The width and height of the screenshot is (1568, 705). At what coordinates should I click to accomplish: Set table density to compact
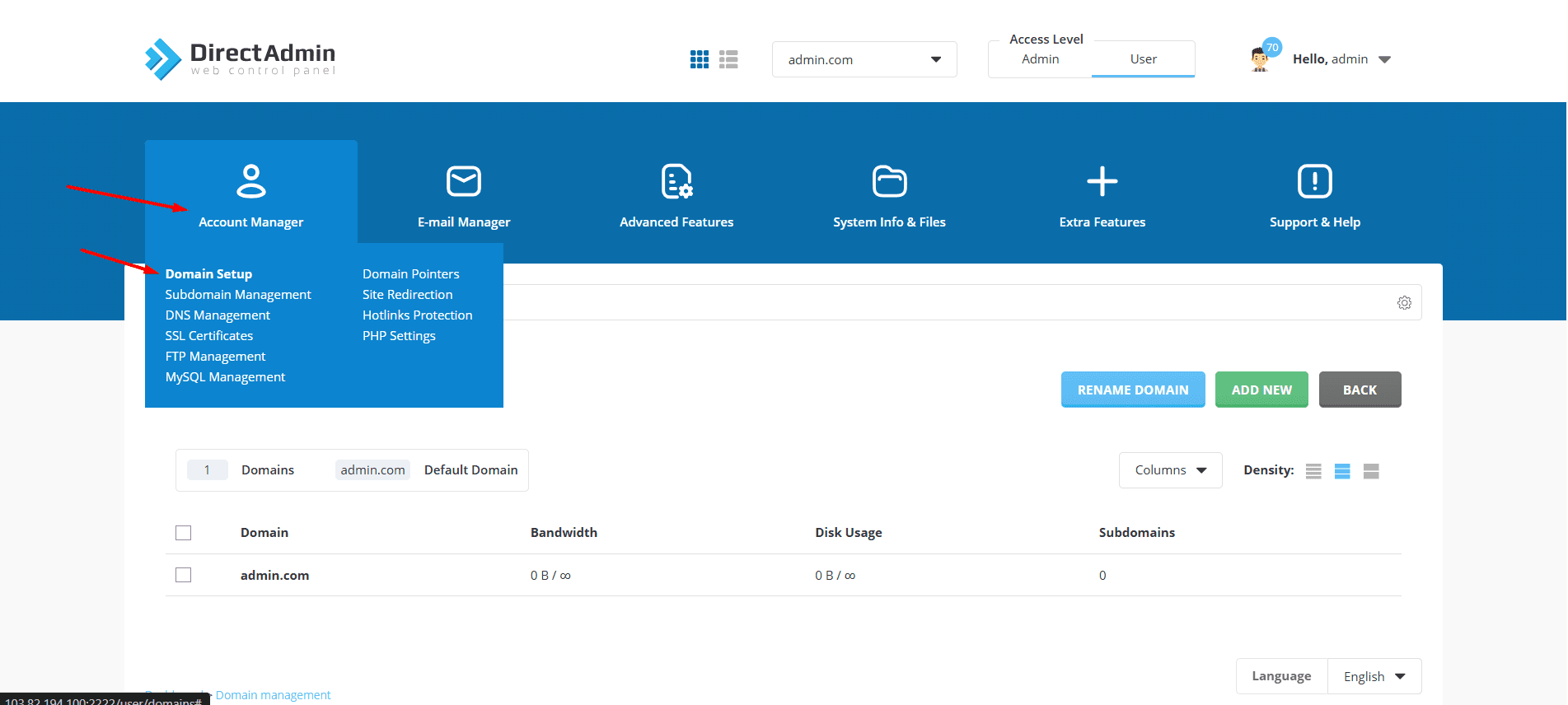point(1313,471)
